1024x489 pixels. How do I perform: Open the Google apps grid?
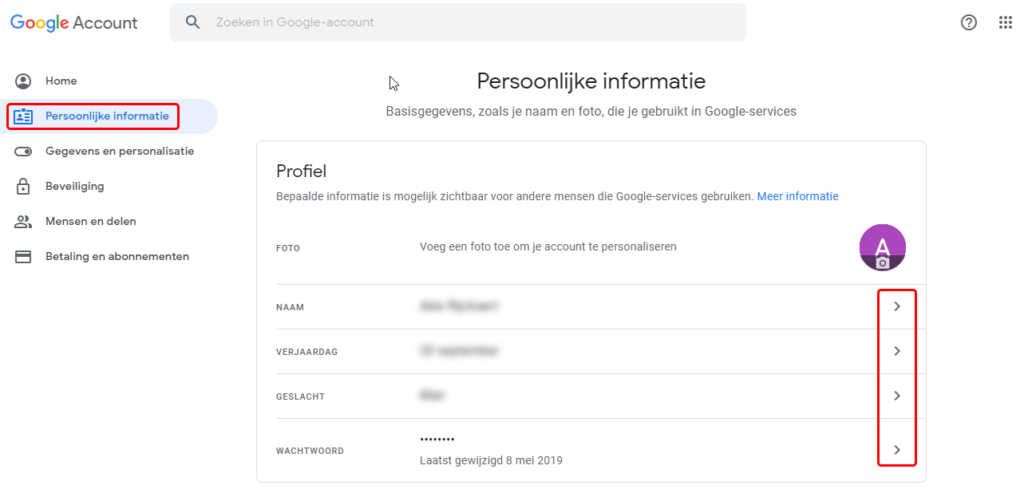(1005, 23)
